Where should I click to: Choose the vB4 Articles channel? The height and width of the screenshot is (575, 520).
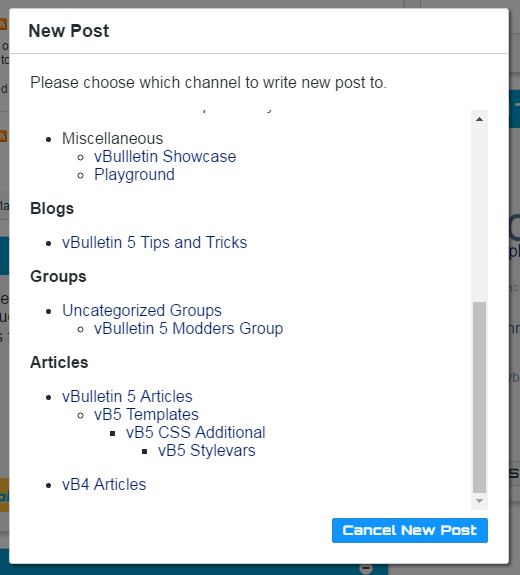point(104,484)
